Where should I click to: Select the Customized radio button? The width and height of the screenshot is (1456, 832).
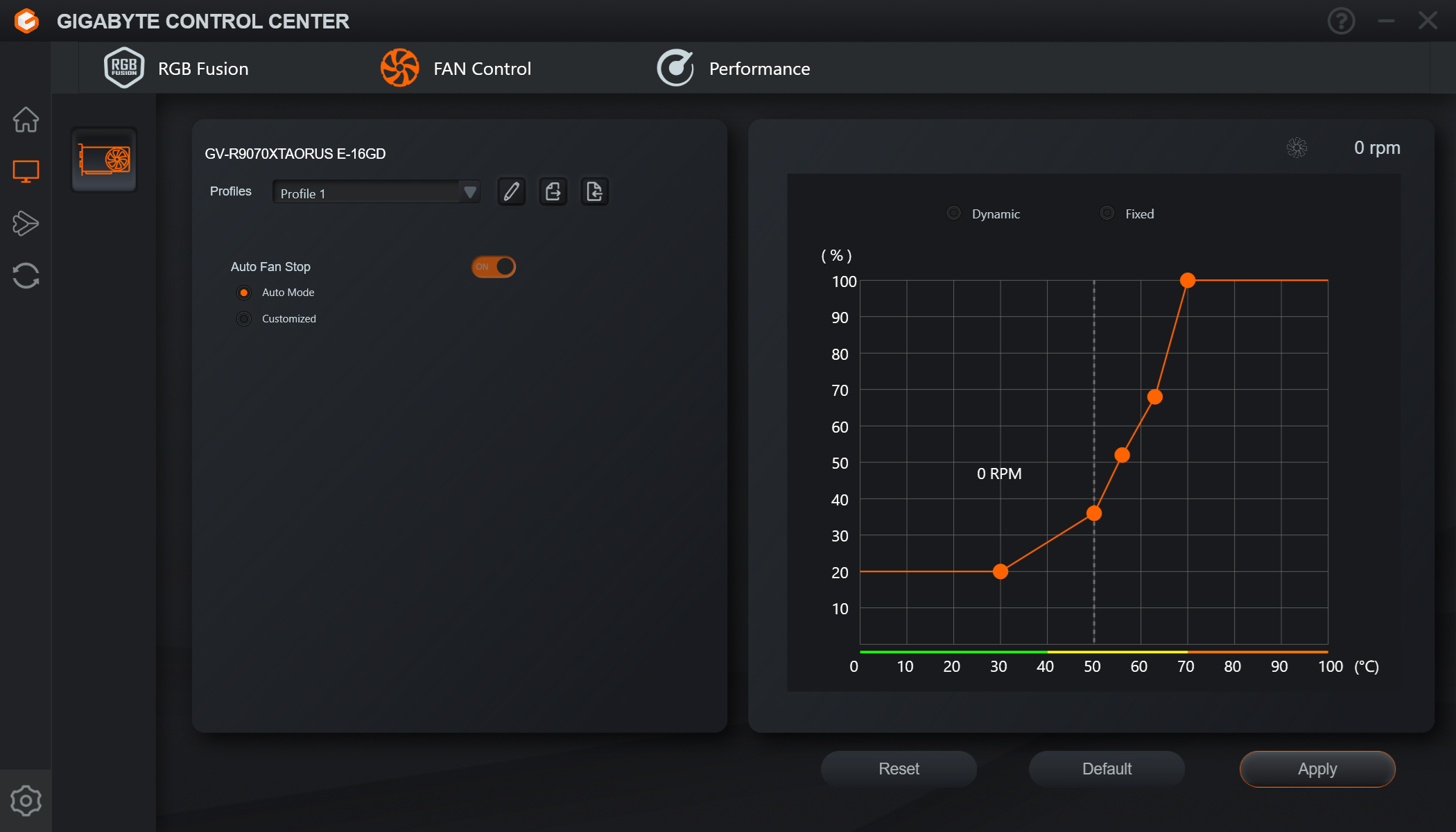pos(243,319)
